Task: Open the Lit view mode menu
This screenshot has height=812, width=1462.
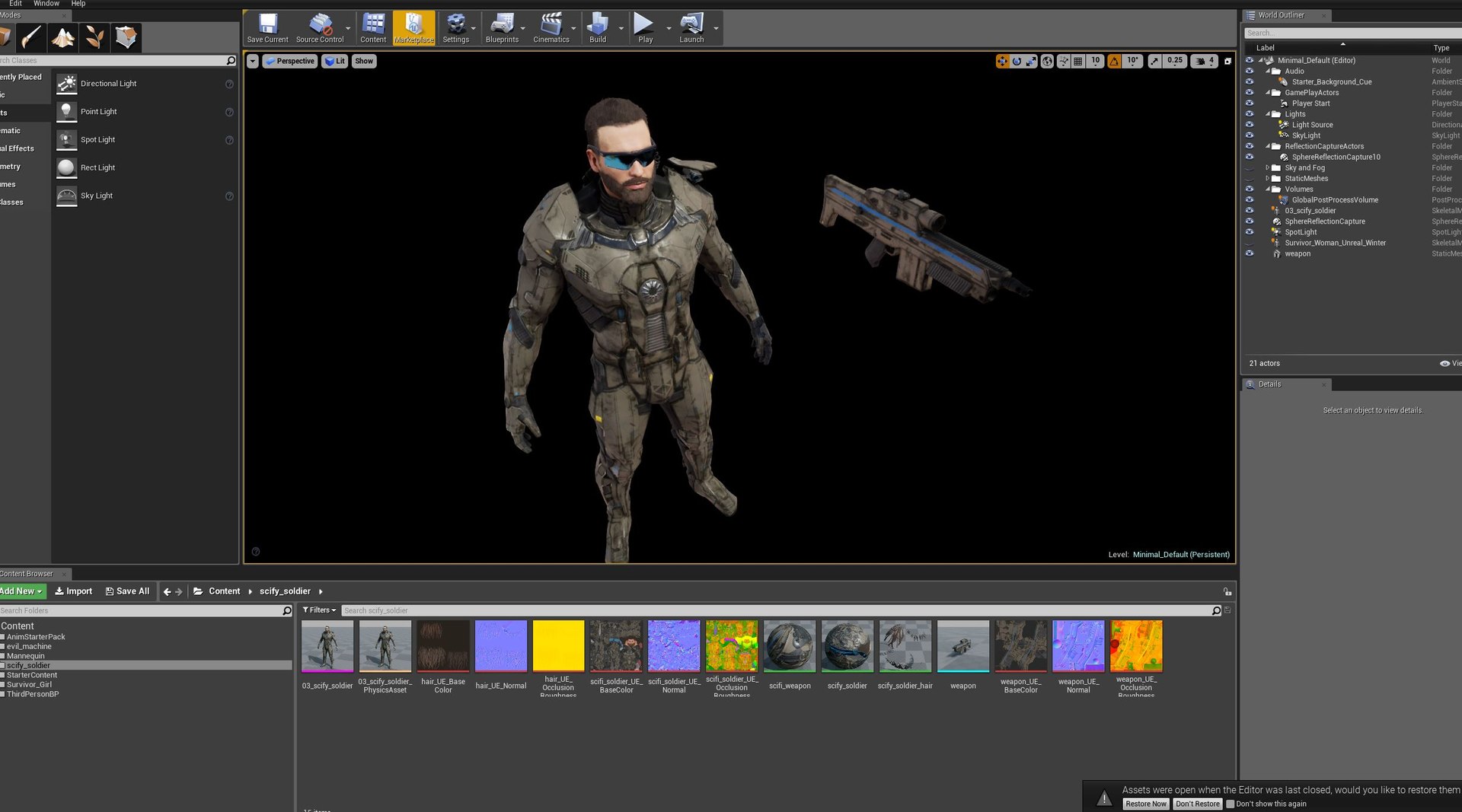Action: coord(334,61)
